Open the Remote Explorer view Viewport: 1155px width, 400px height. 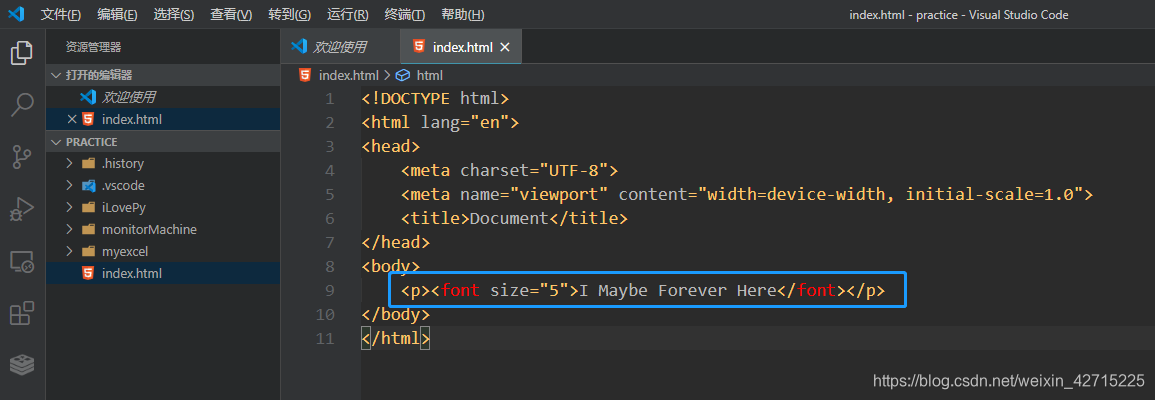(x=21, y=262)
